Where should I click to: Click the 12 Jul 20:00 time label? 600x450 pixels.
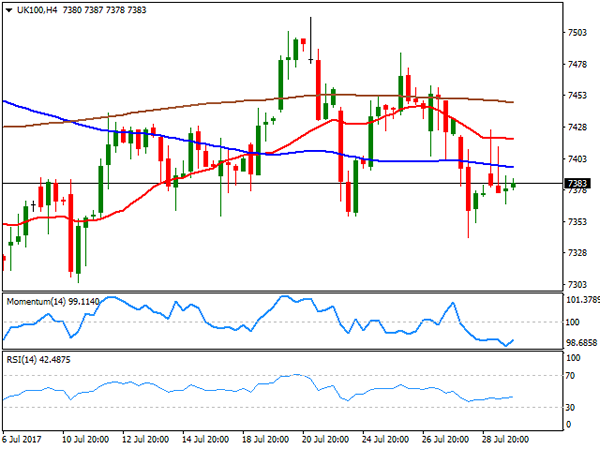[x=145, y=439]
